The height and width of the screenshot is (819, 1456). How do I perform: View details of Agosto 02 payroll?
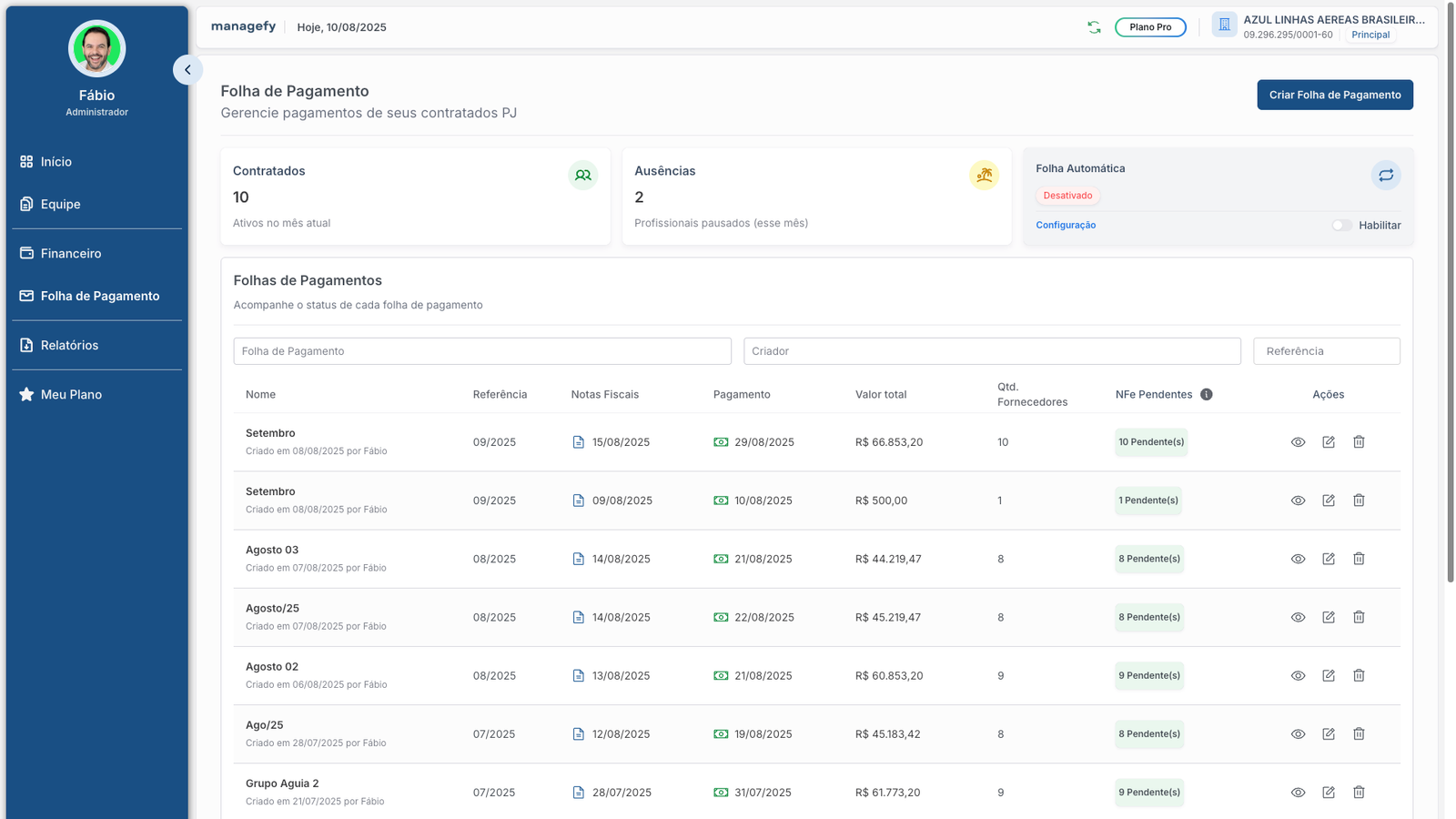(x=1298, y=676)
